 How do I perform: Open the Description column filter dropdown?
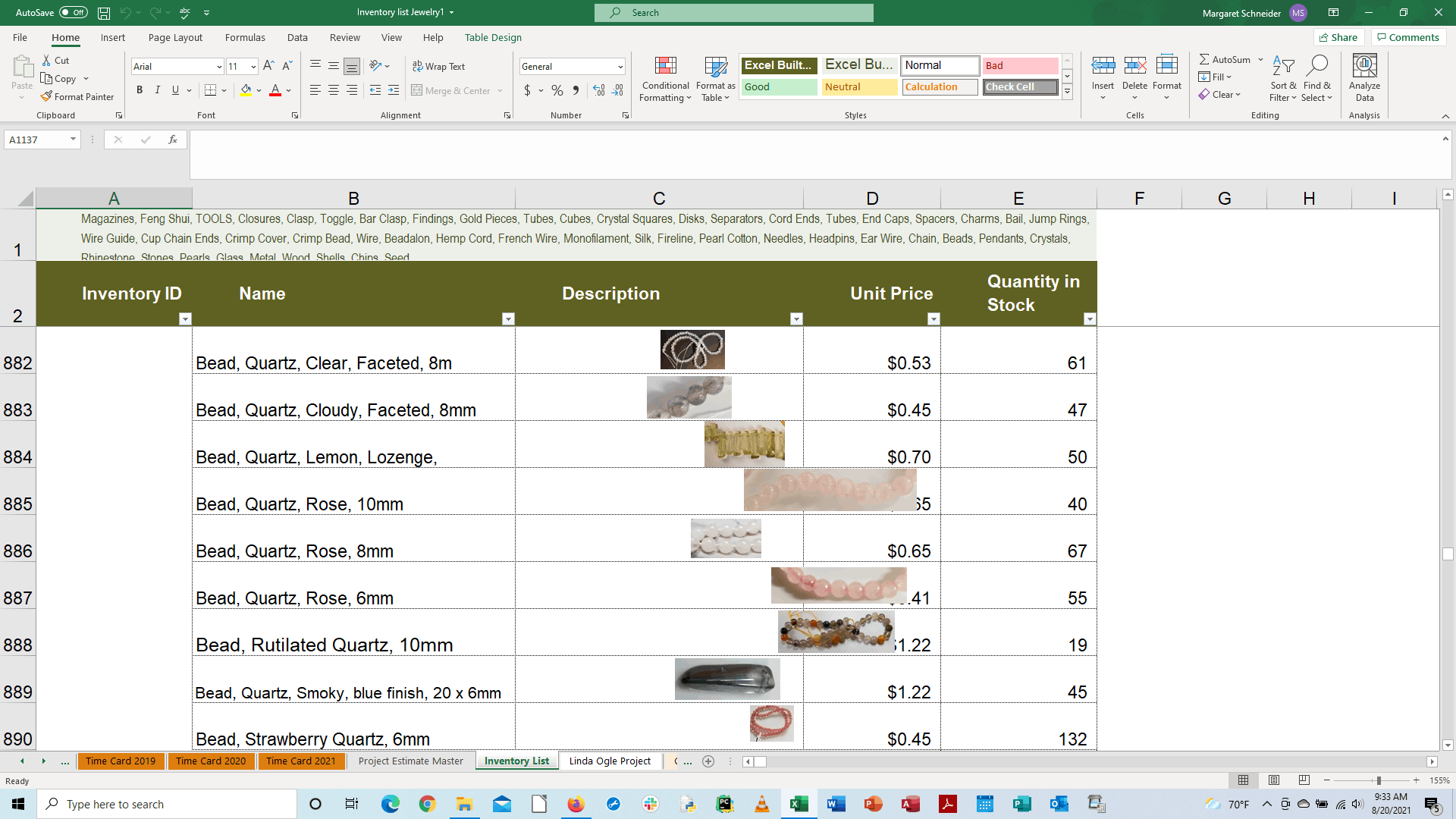click(x=796, y=319)
